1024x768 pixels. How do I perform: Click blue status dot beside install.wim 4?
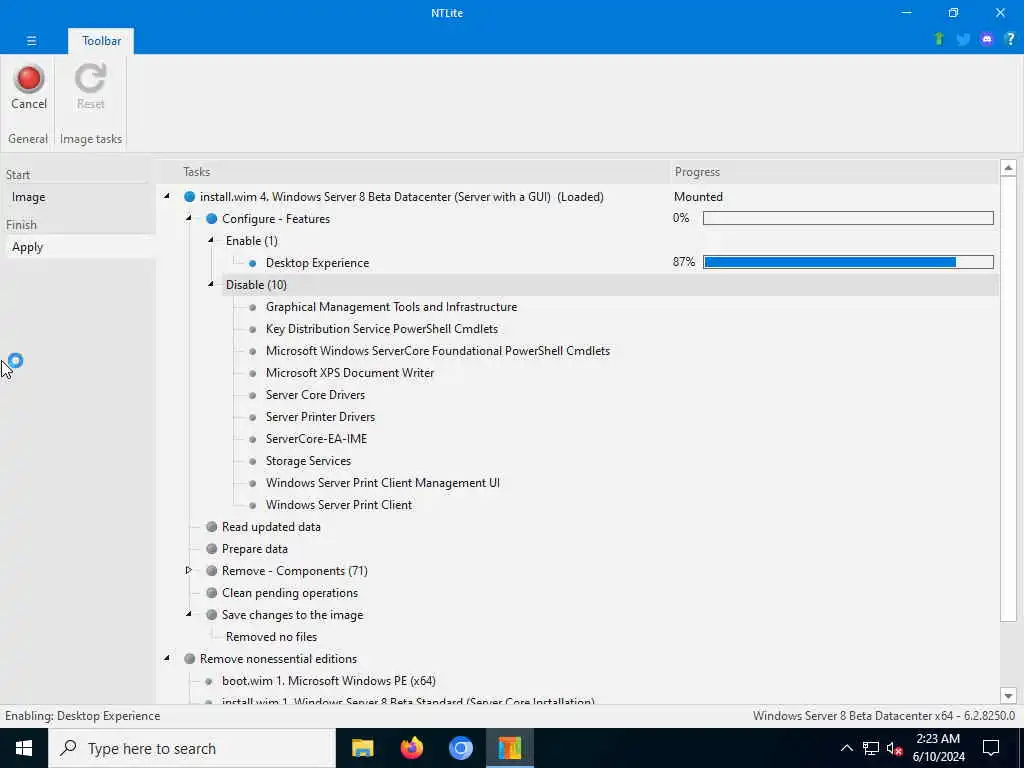(x=189, y=197)
